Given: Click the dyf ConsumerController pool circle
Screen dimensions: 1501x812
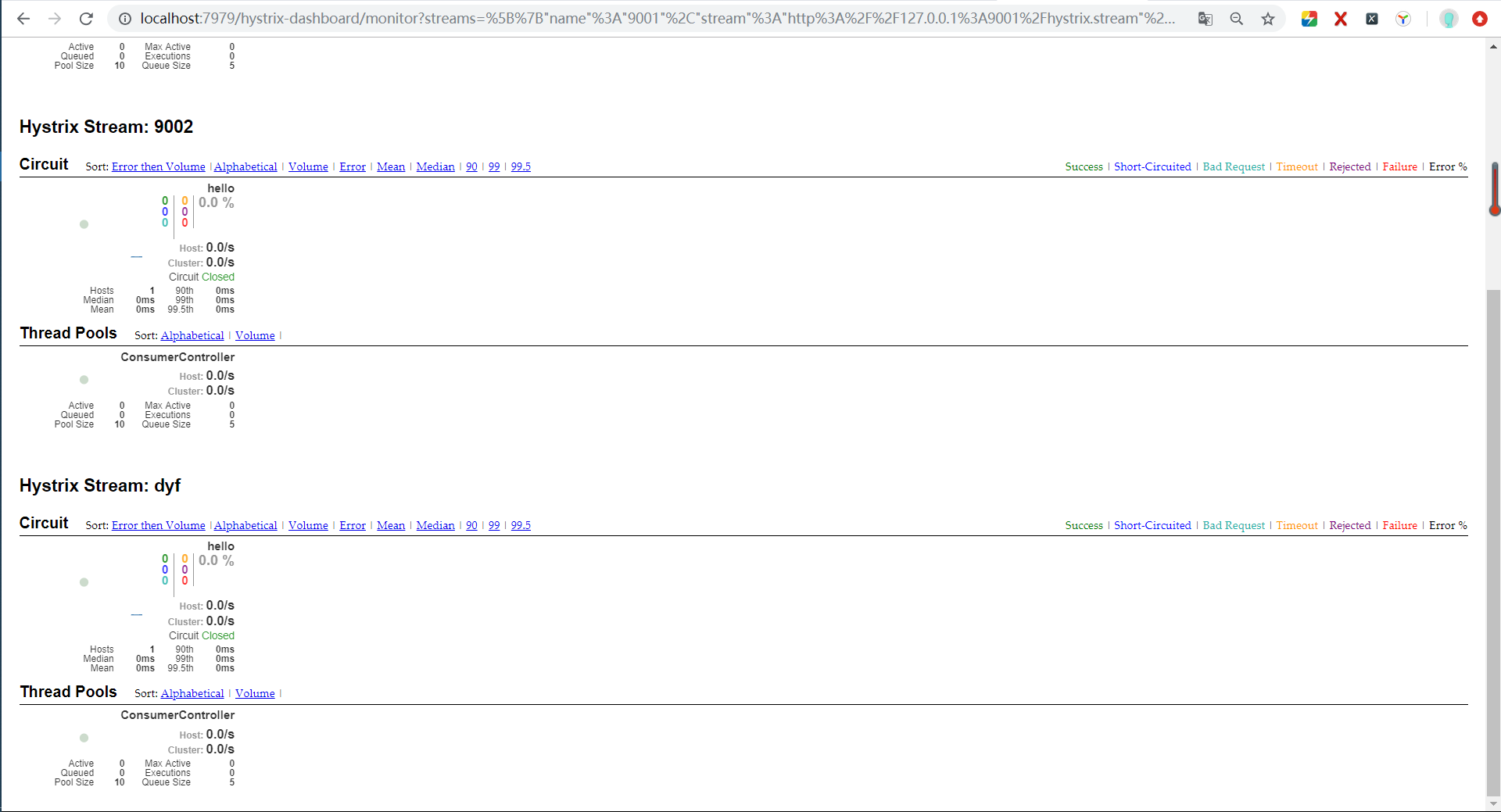Looking at the screenshot, I should point(84,738).
